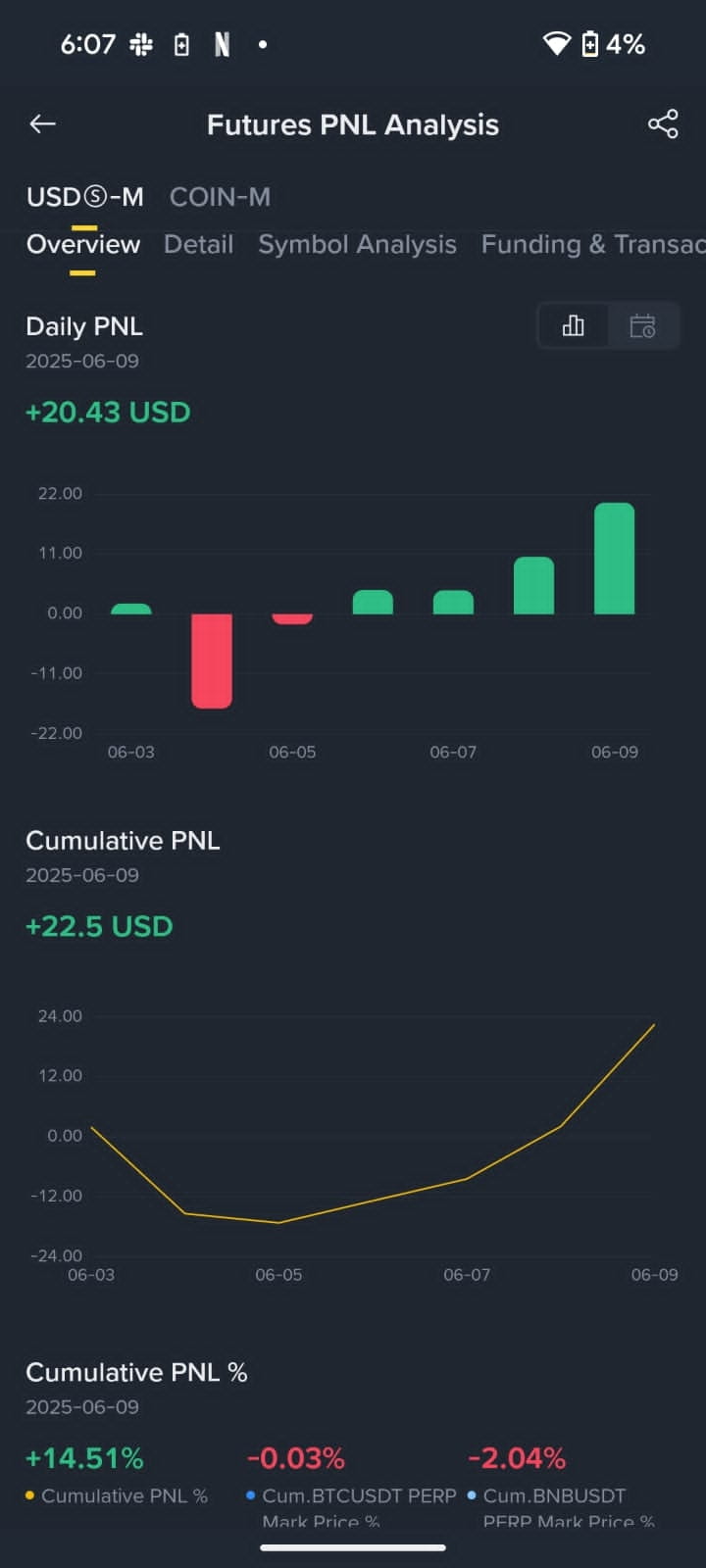Tap the back arrow icon
The height and width of the screenshot is (1568, 706).
click(x=42, y=123)
